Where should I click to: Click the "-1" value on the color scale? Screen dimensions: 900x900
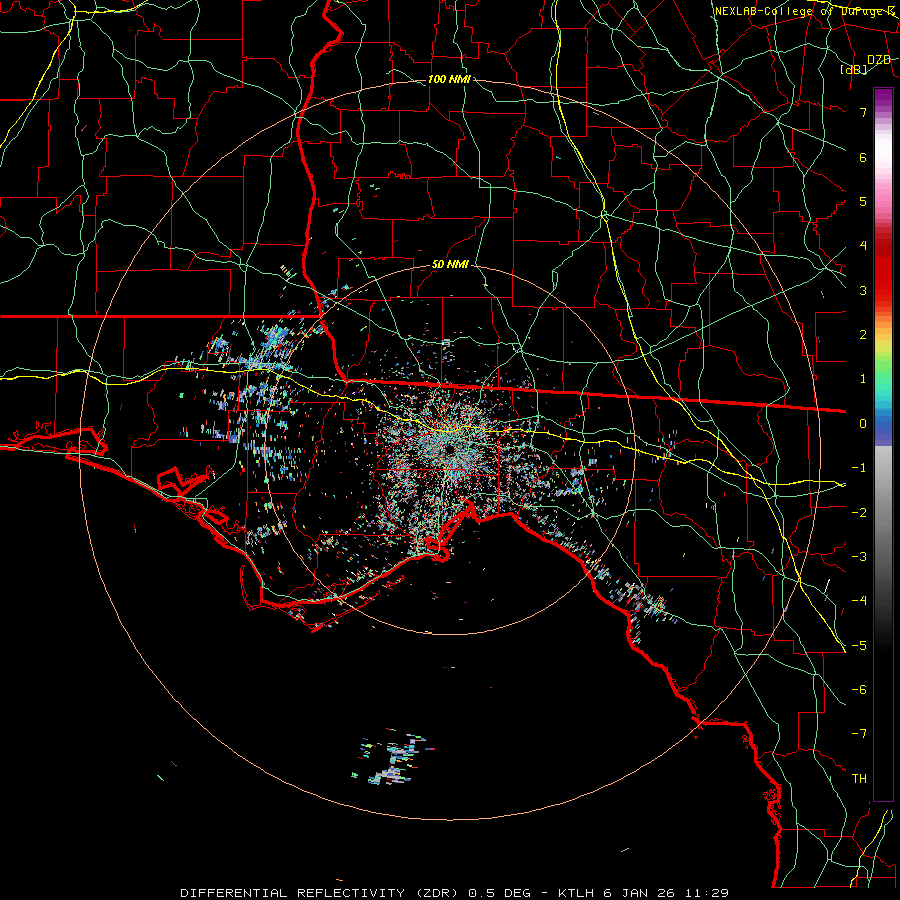coord(859,468)
